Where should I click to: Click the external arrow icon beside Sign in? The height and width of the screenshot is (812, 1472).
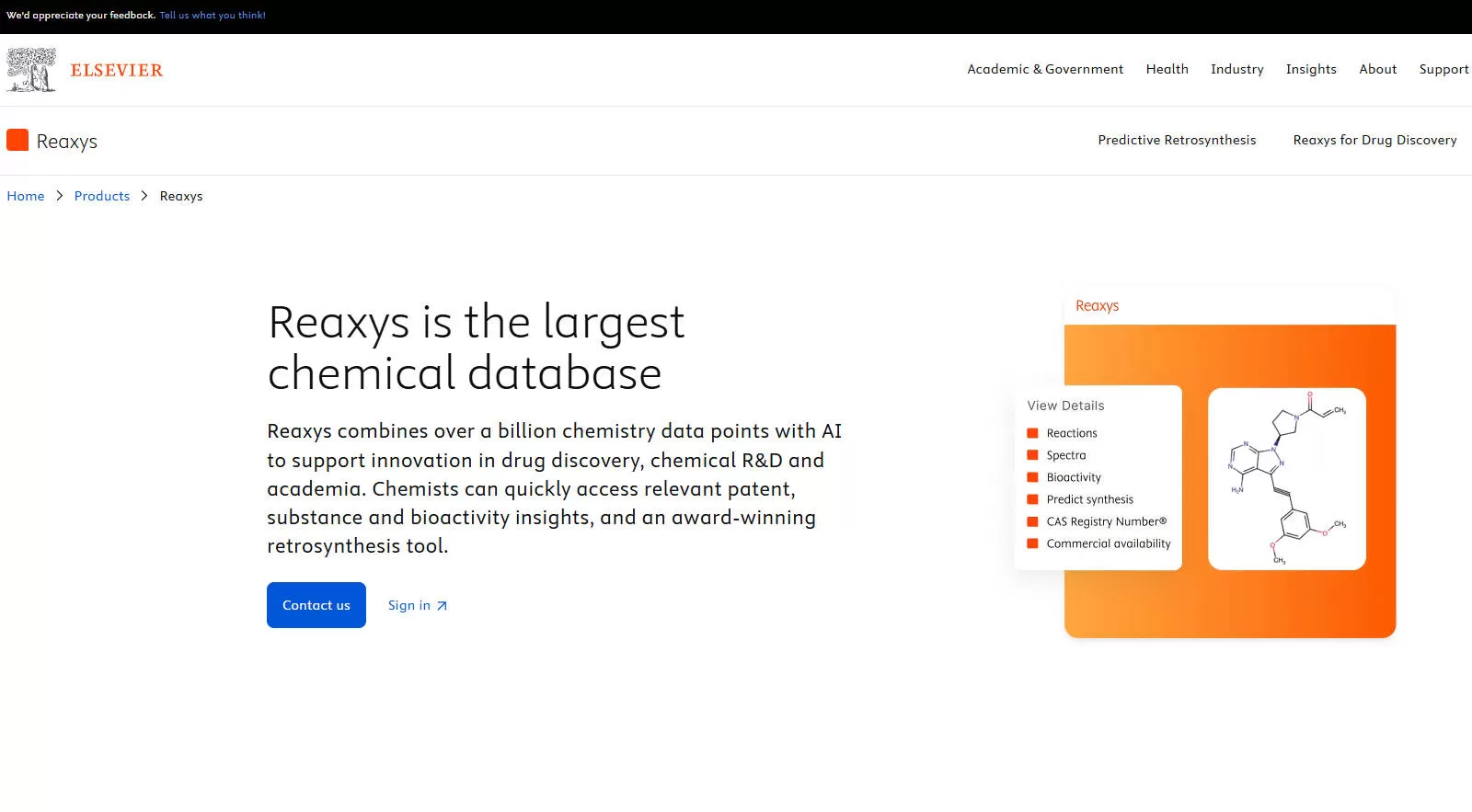coord(442,606)
